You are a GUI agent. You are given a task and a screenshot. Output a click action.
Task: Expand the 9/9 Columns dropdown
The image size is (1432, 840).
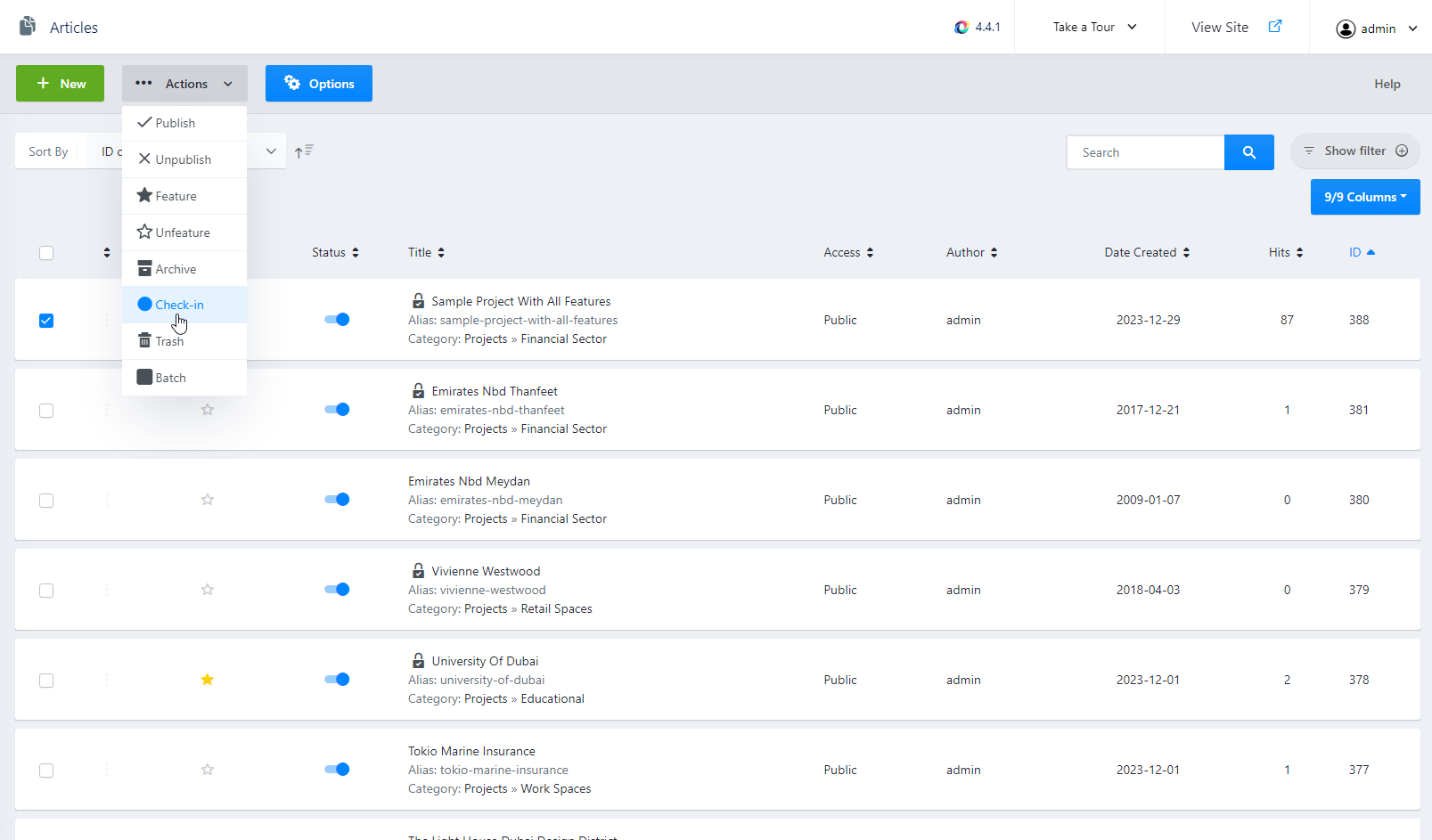(x=1365, y=197)
